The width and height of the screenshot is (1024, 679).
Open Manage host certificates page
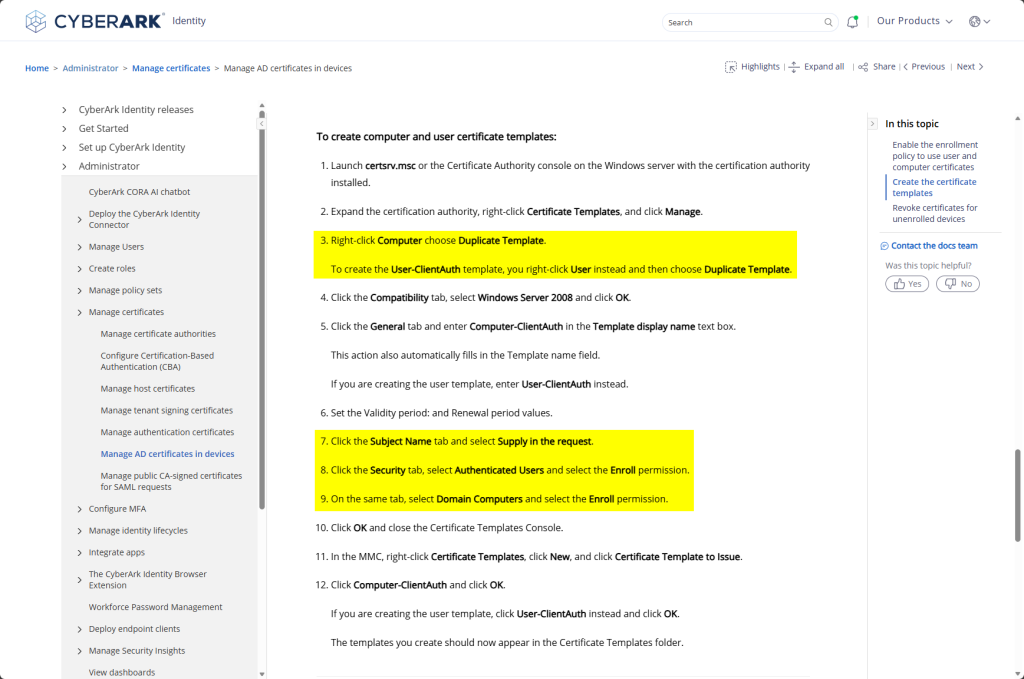[147, 389]
